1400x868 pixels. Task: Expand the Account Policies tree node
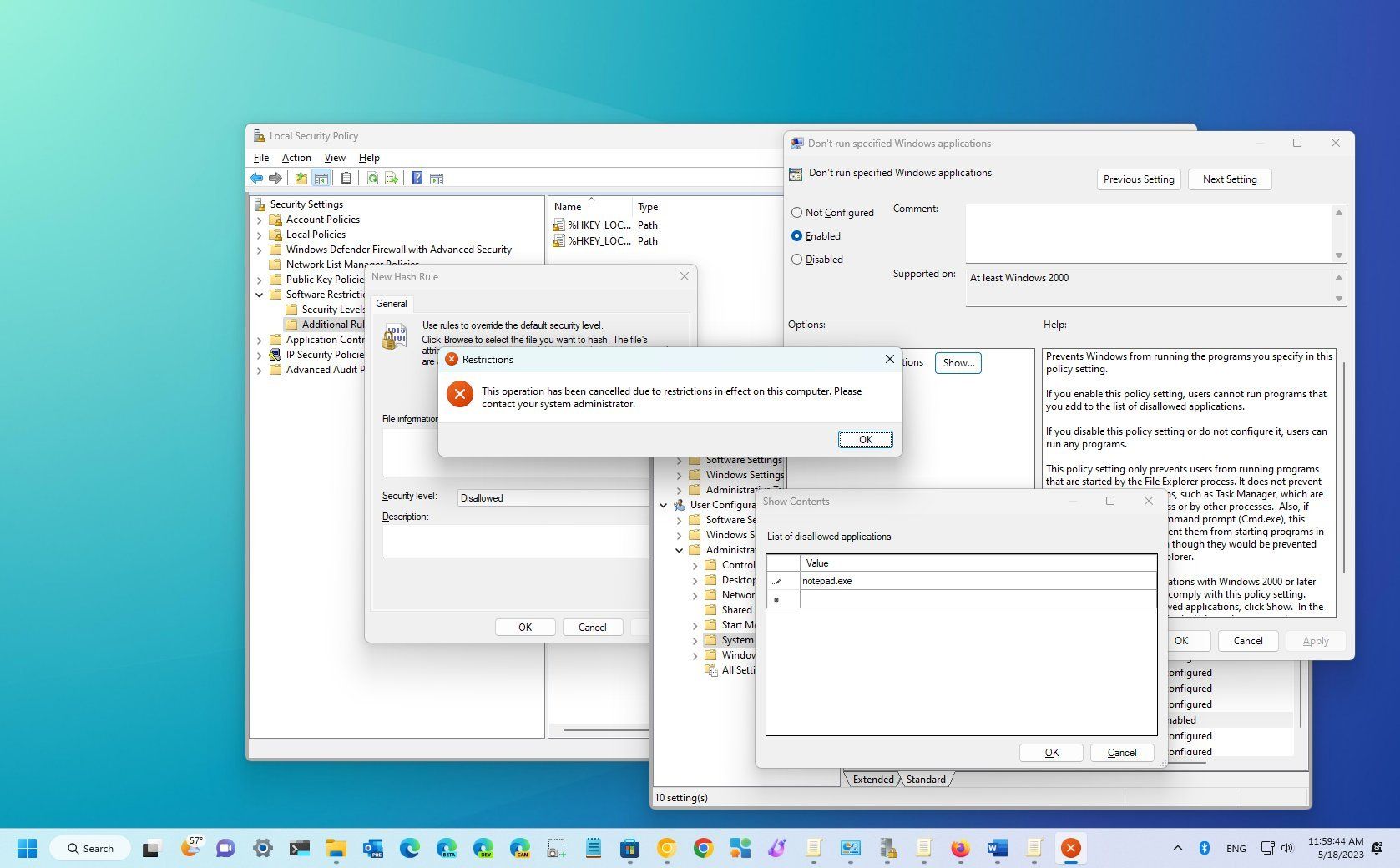coord(260,220)
